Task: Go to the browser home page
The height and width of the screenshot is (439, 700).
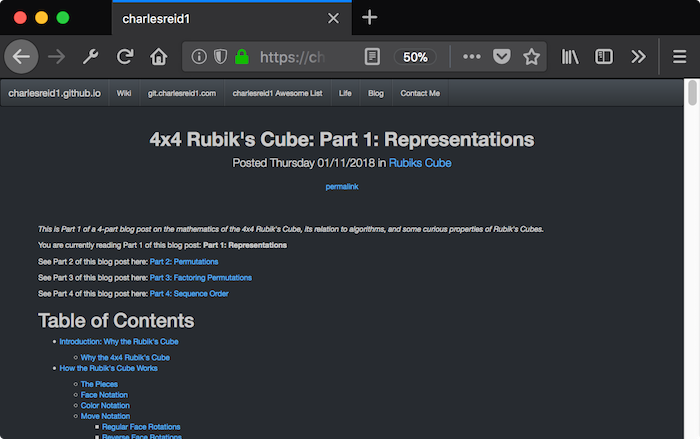Action: (158, 57)
